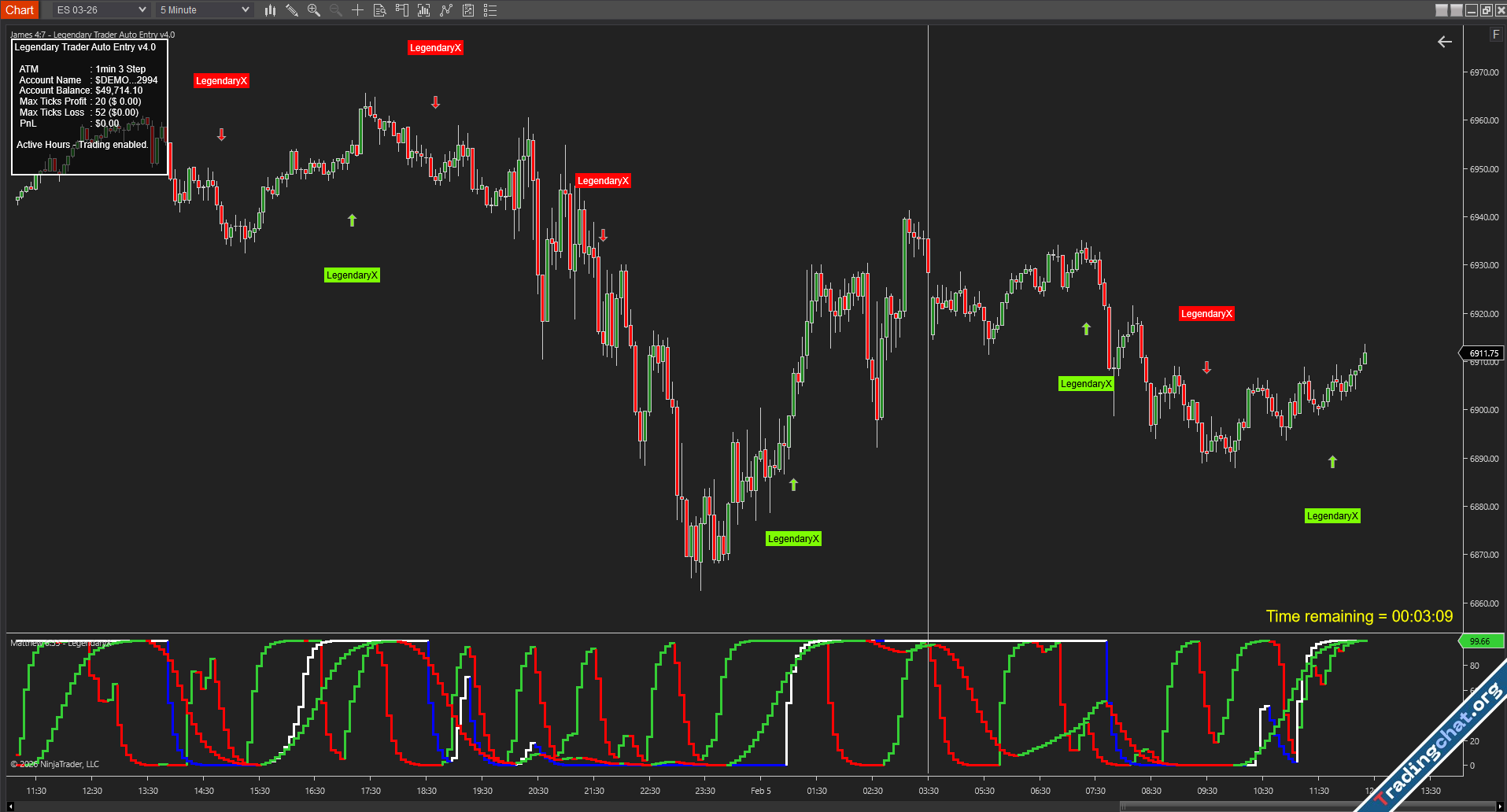Click the Chart tab label

20,10
